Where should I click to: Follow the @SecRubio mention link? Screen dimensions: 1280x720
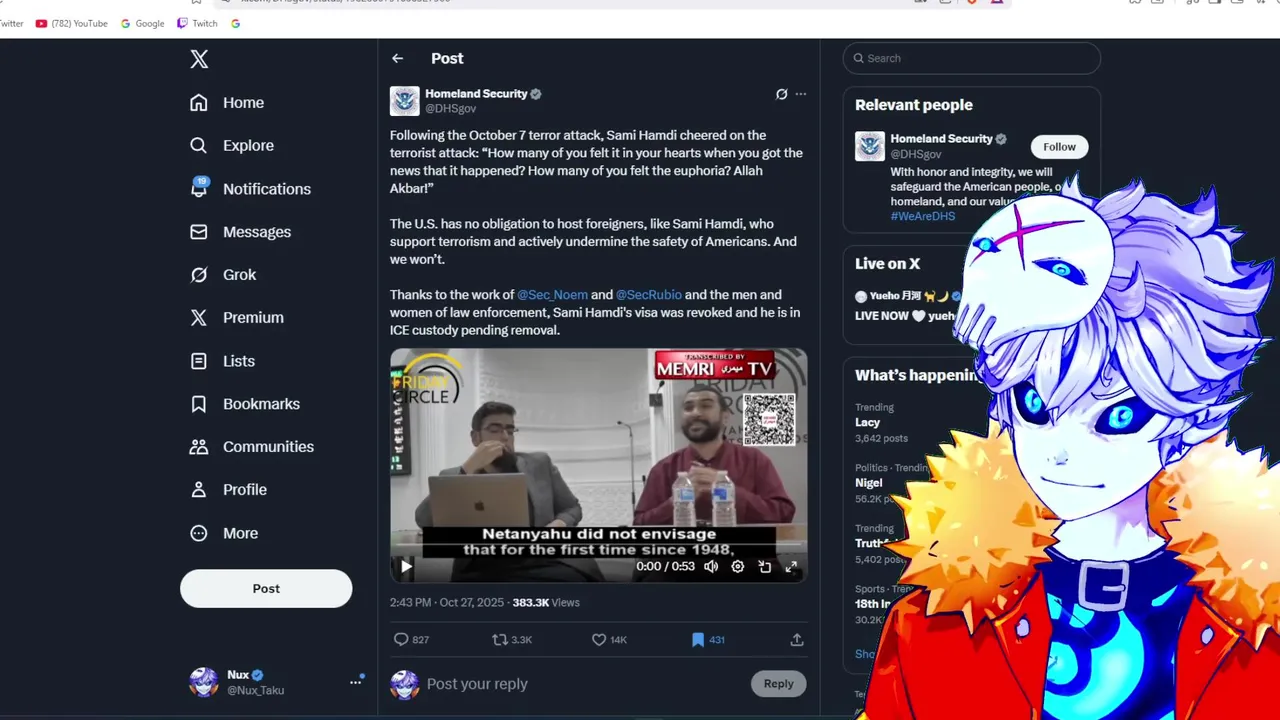[x=649, y=295]
